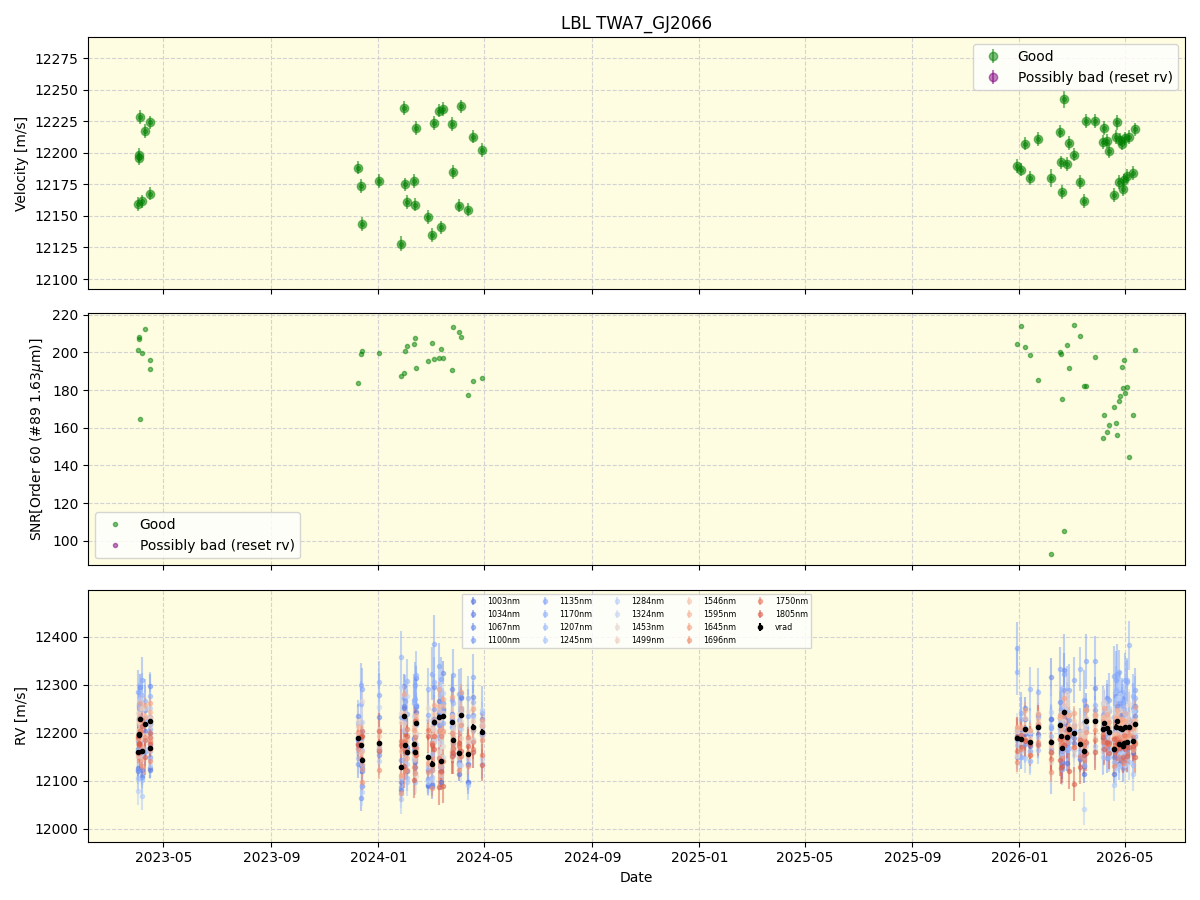Select the 1245nm legend entry
1200x900 pixels.
(x=565, y=640)
